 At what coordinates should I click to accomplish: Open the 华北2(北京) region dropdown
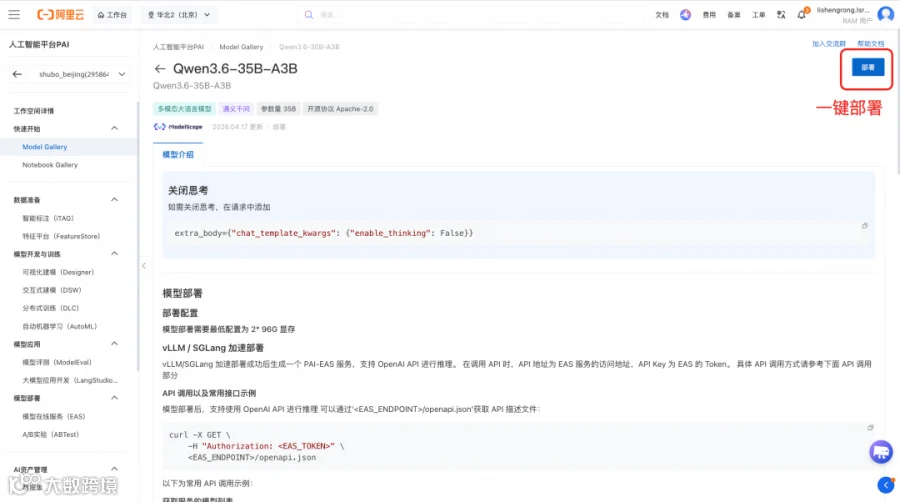(179, 15)
